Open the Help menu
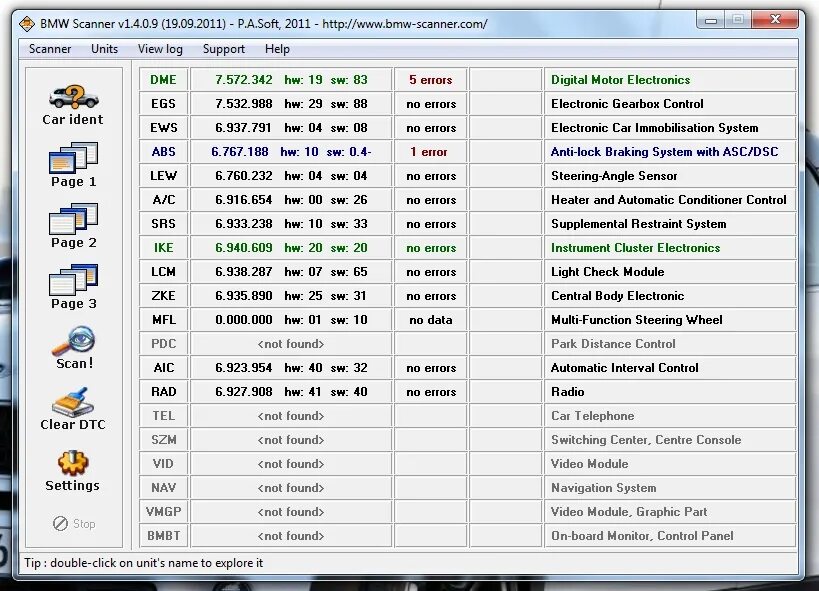 tap(277, 49)
